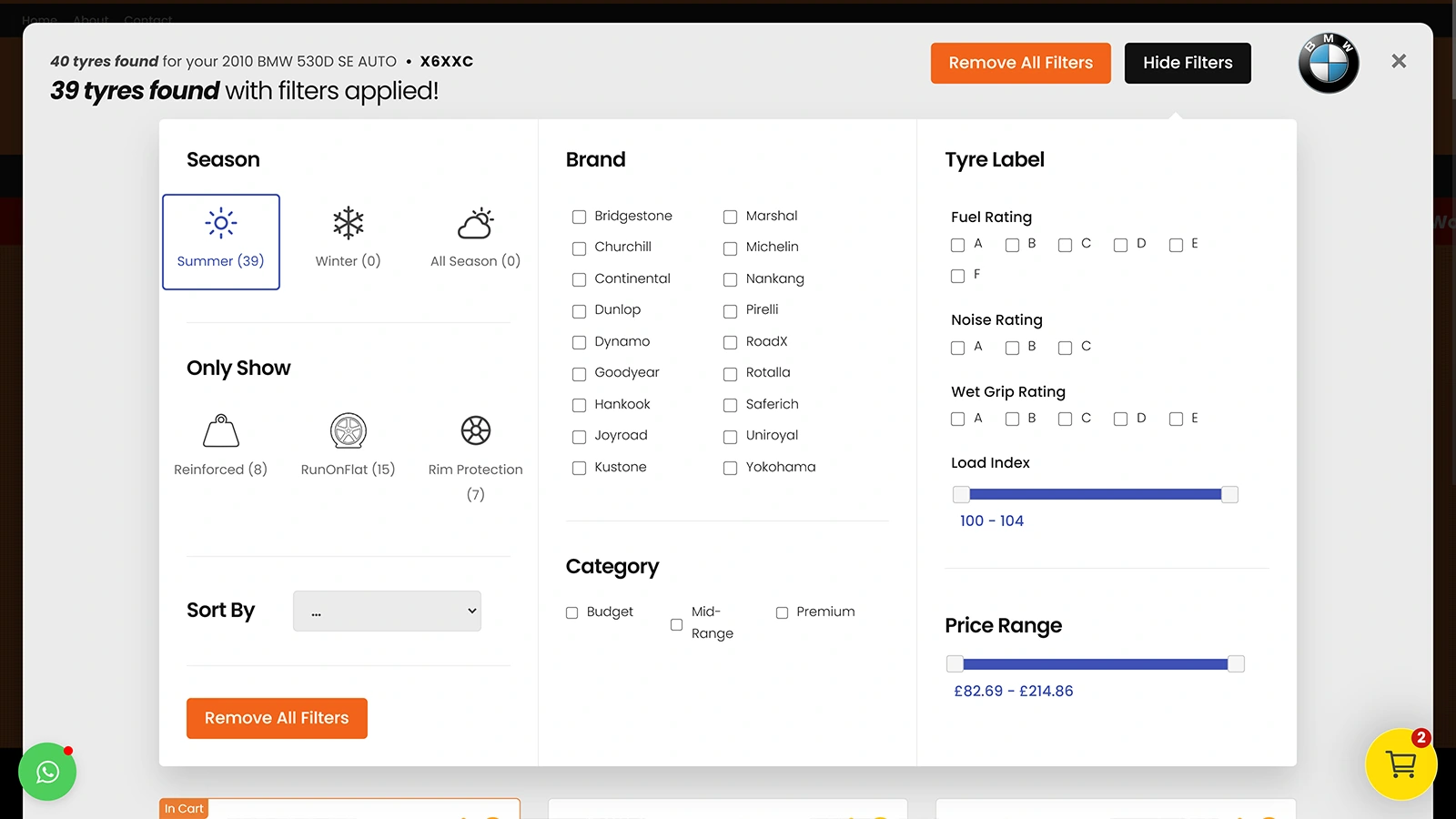Select the Summer season sun icon

(220, 223)
